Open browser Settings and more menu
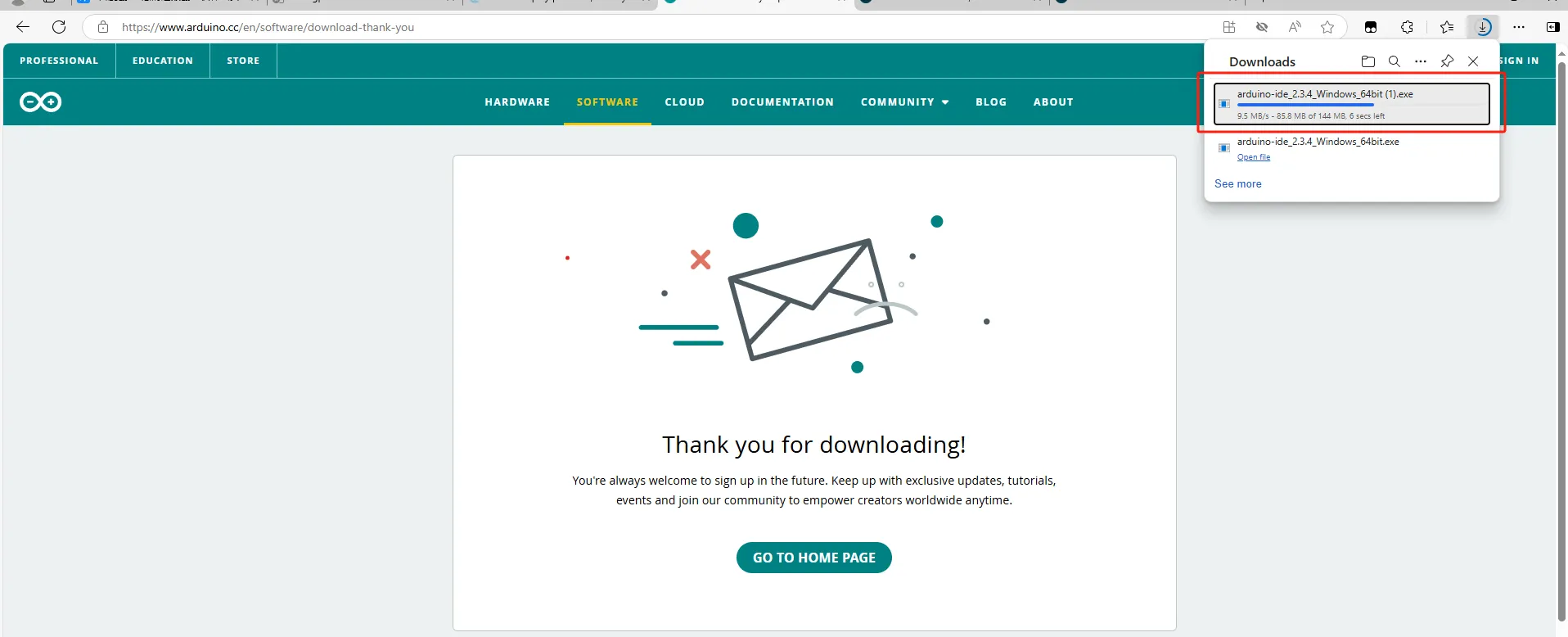1568x637 pixels. pyautogui.click(x=1519, y=27)
